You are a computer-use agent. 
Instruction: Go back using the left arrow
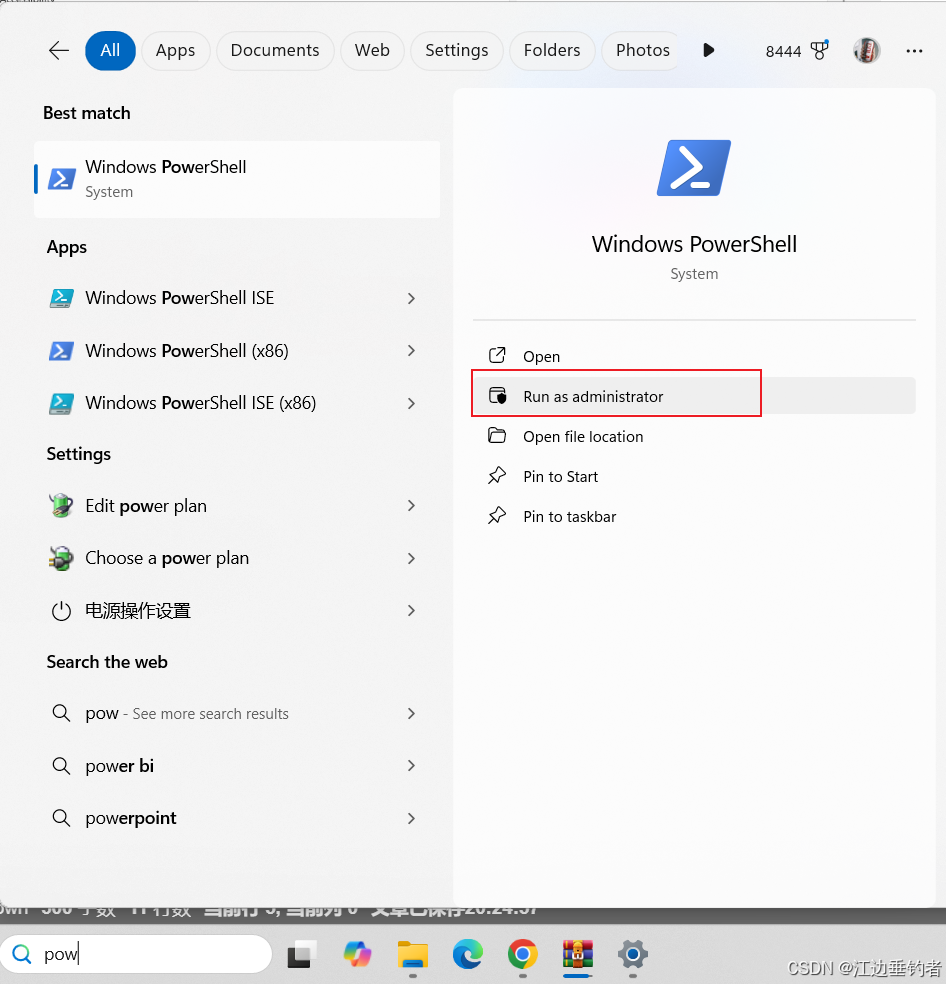(58, 50)
